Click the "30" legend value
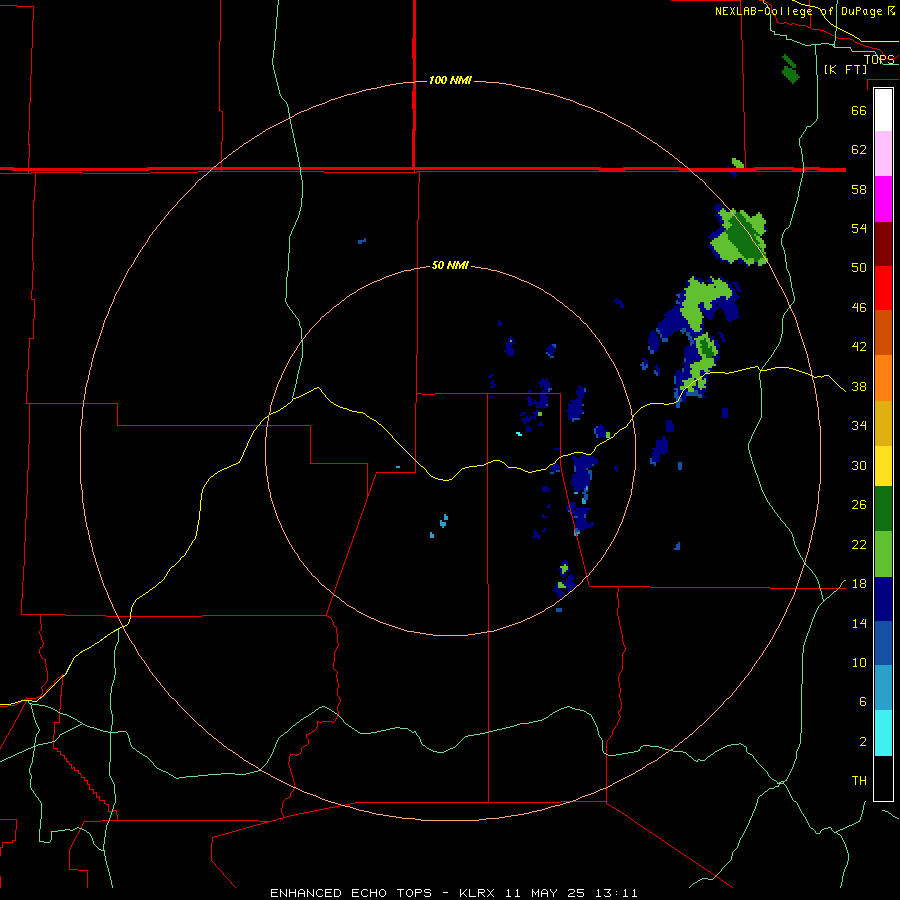The image size is (900, 900). (x=859, y=465)
